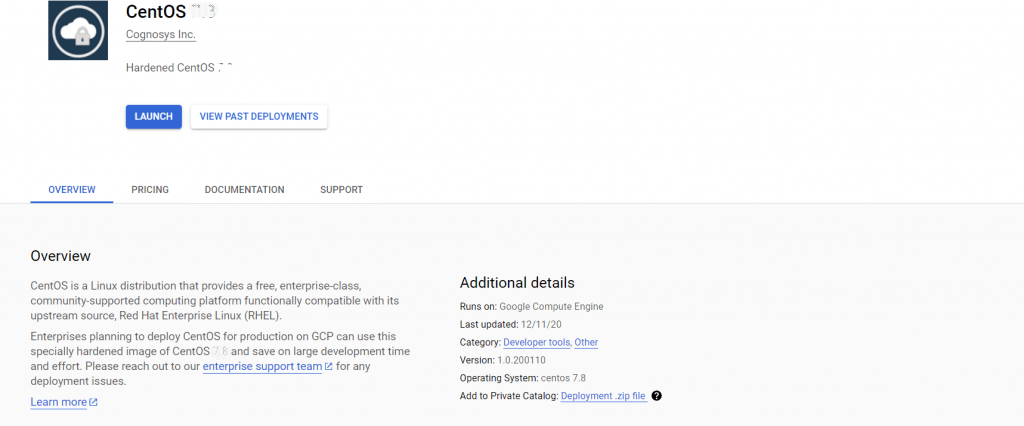Select the OVERVIEW tab
Viewport: 1024px width, 426px height.
(x=72, y=190)
